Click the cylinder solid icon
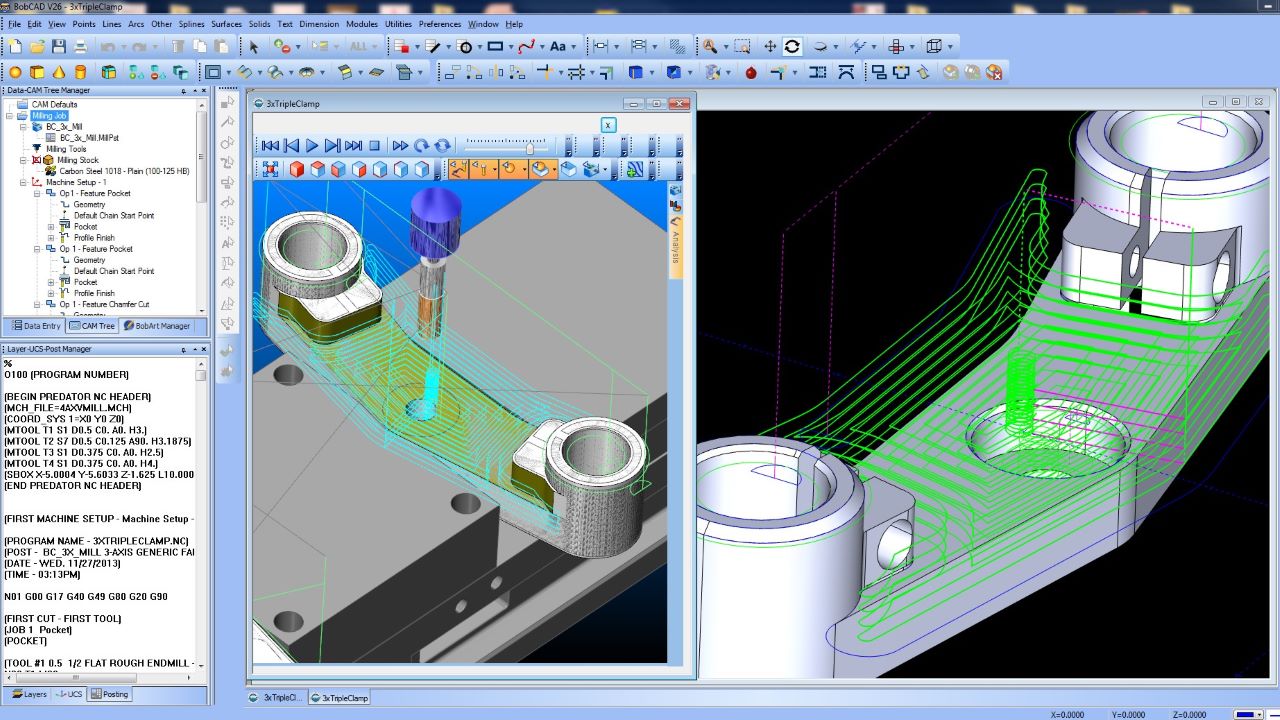 click(x=80, y=72)
